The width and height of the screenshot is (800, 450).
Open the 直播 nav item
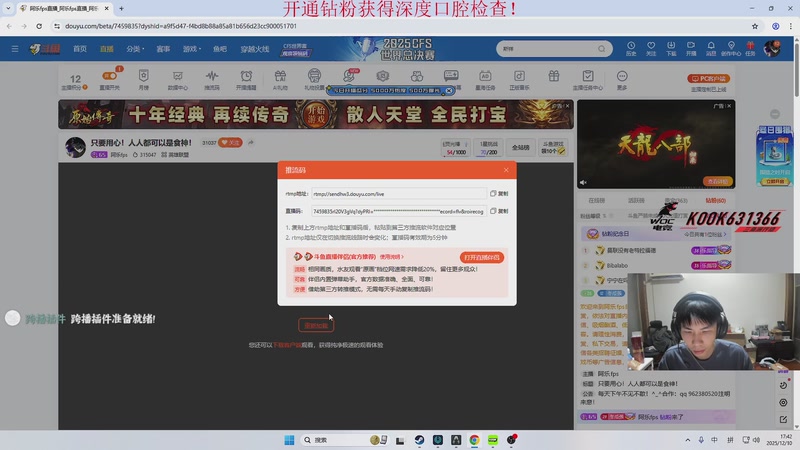coord(107,49)
